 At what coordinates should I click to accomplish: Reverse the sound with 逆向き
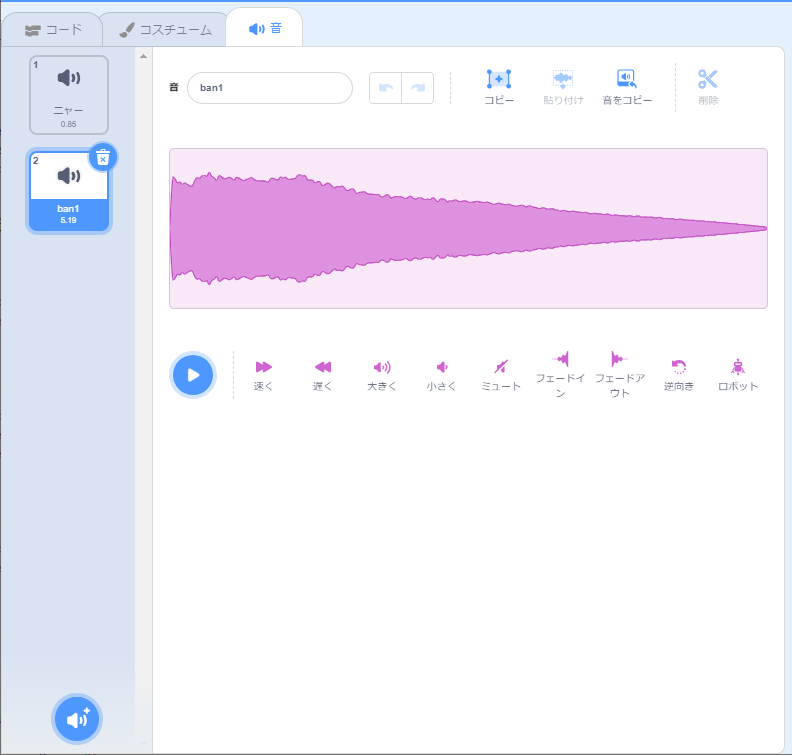[x=679, y=376]
